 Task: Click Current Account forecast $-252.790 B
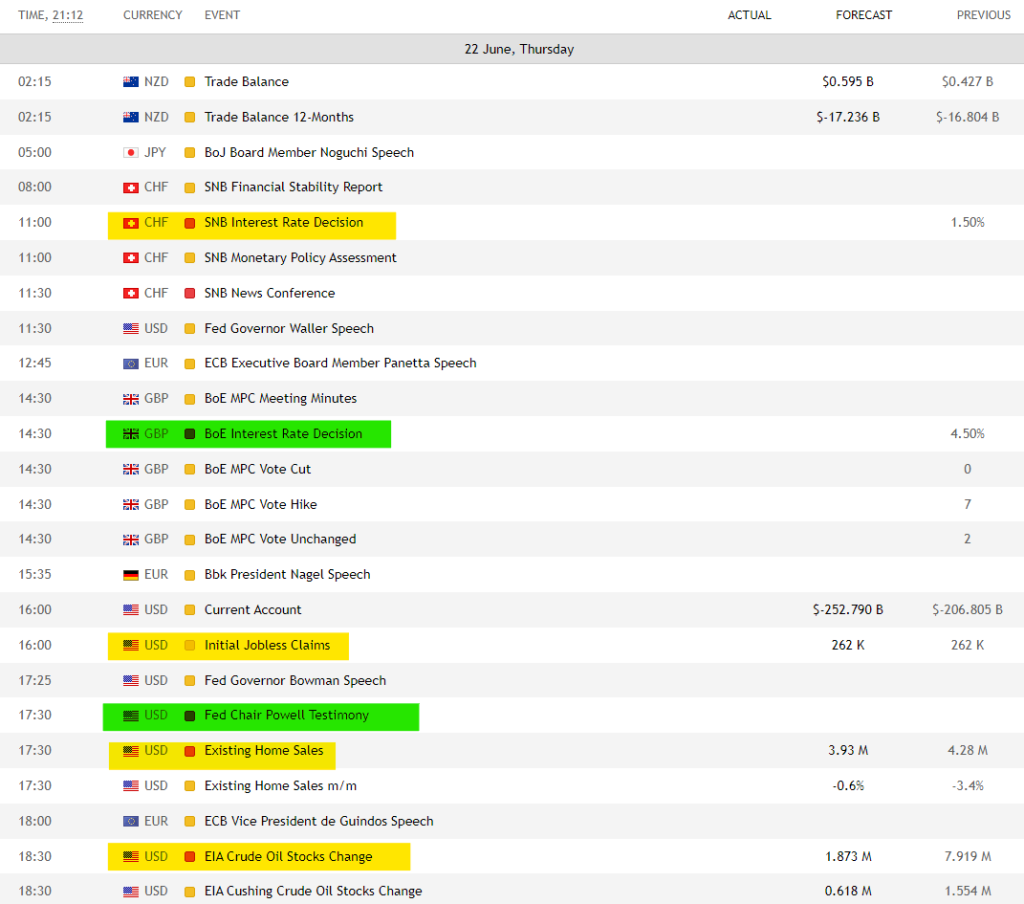pos(848,609)
